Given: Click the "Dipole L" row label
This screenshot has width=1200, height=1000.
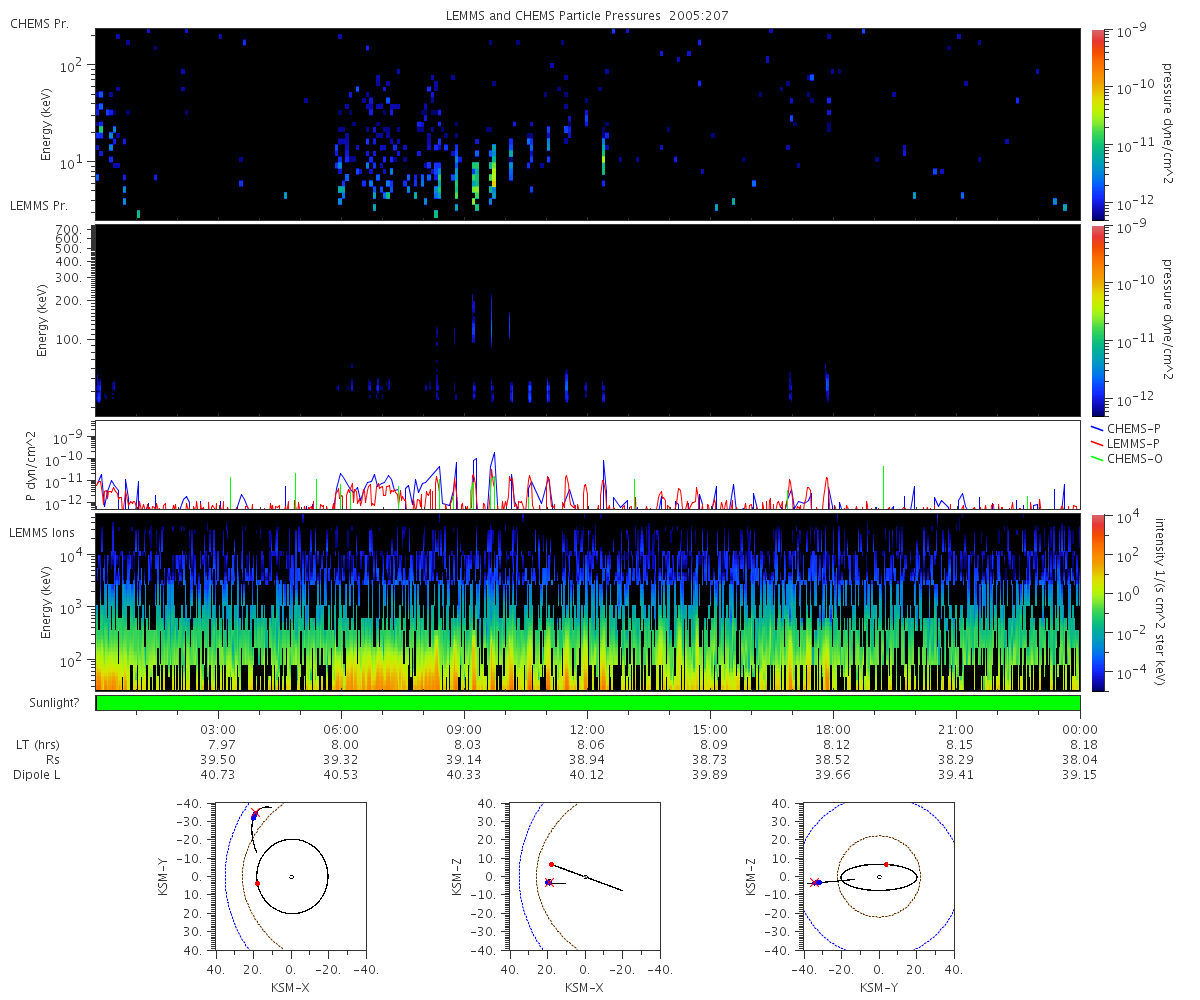Looking at the screenshot, I should (35, 775).
